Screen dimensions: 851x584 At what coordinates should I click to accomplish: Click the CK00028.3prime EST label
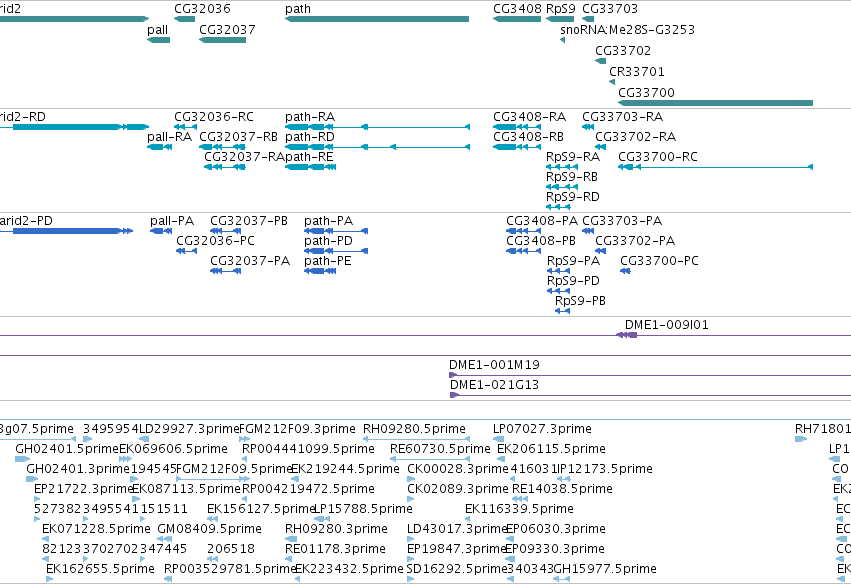458,469
